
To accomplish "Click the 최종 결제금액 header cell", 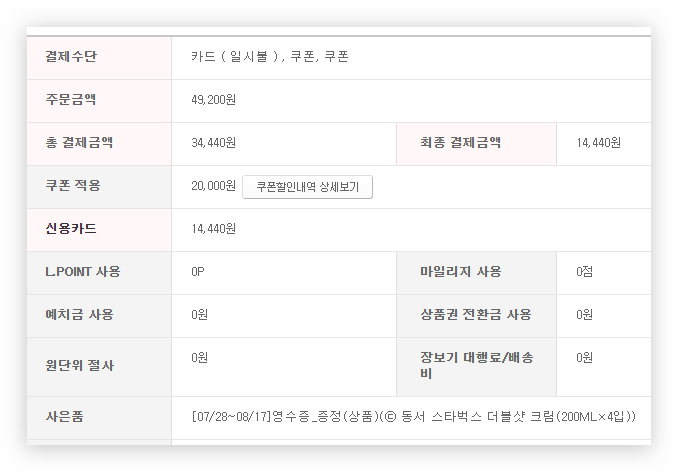I will [x=461, y=142].
